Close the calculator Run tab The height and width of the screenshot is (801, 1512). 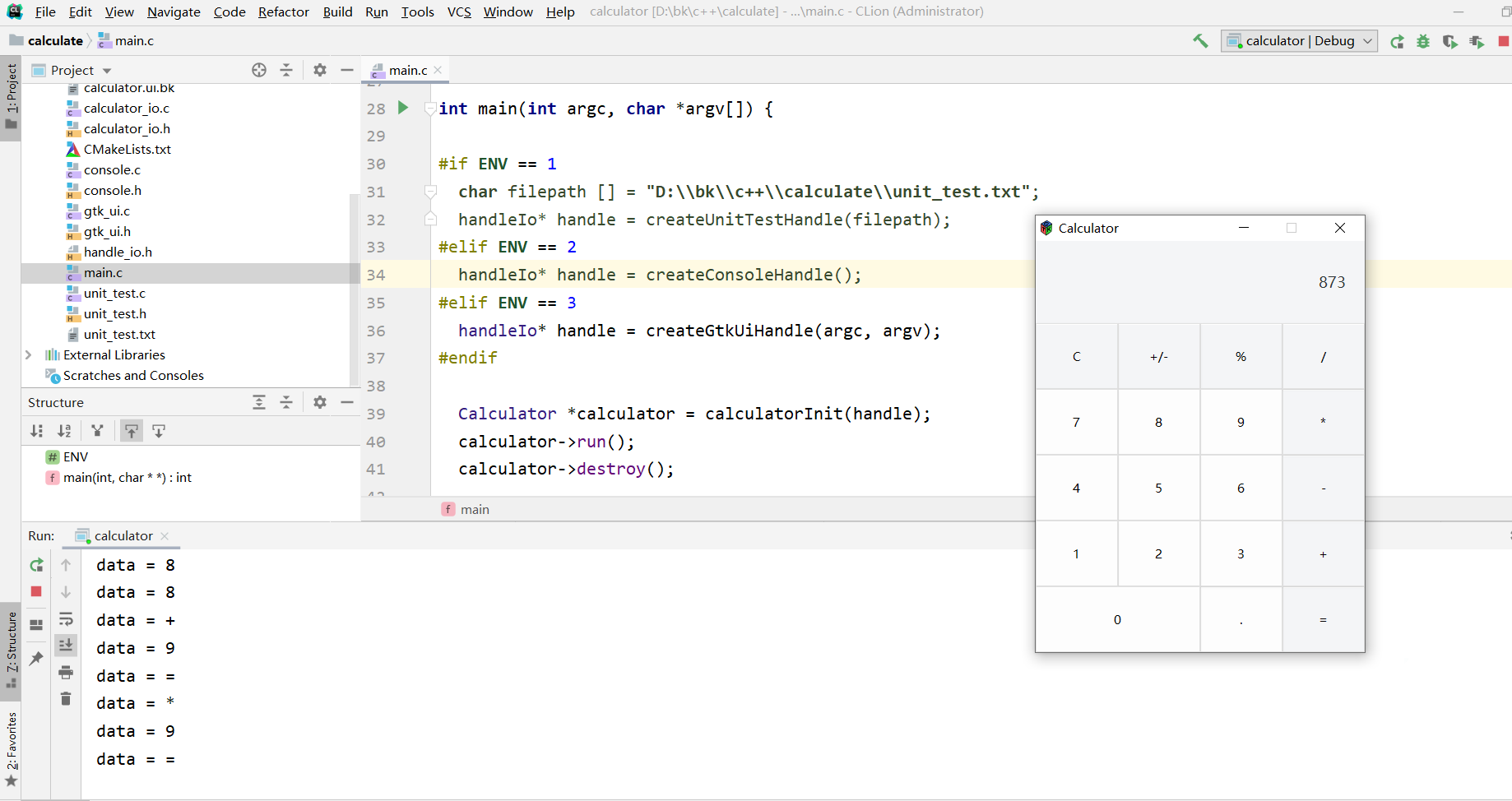click(x=165, y=535)
